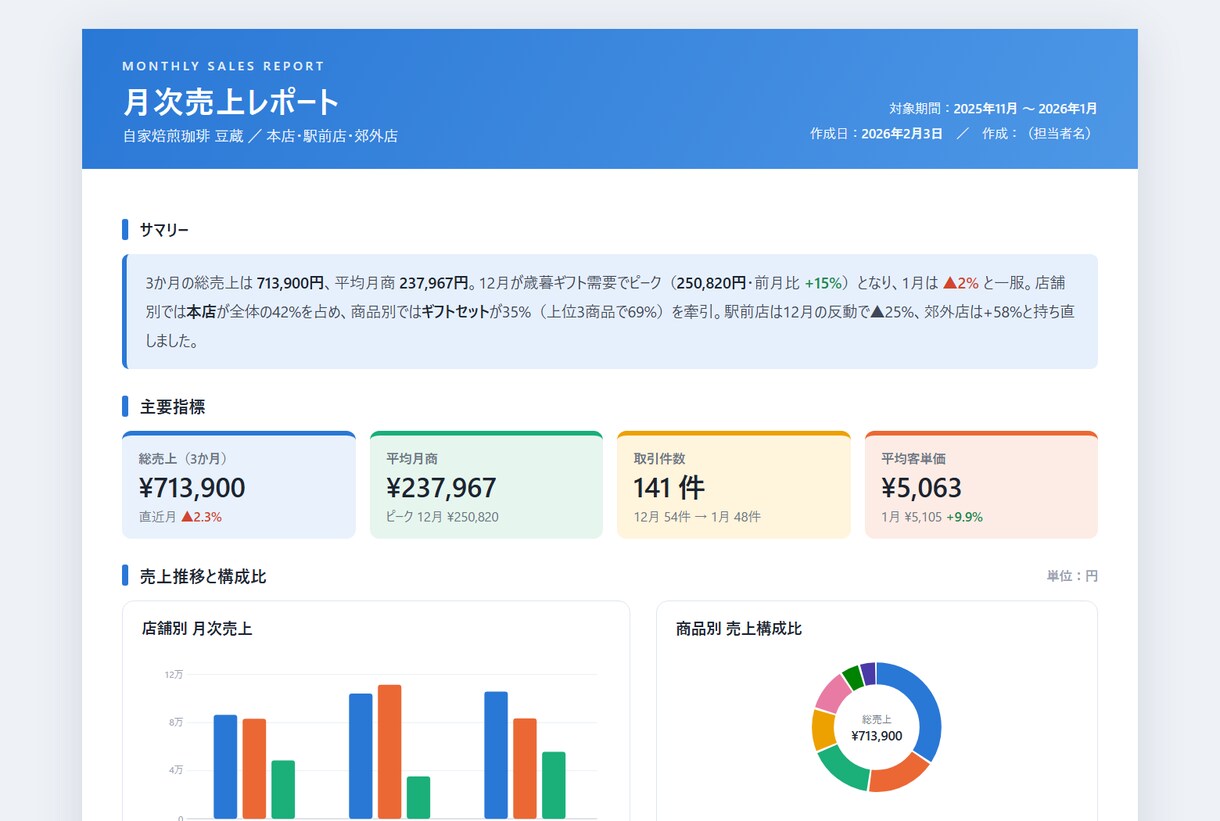Screen dimensions: 1220x821
Task: Click the large blue donut chart segment
Action: (927, 705)
